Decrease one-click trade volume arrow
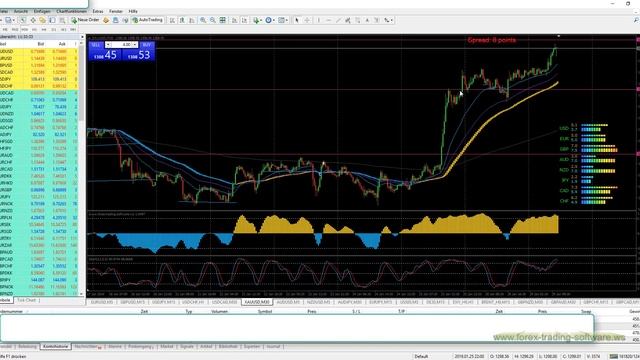The width and height of the screenshot is (640, 360). click(x=108, y=44)
